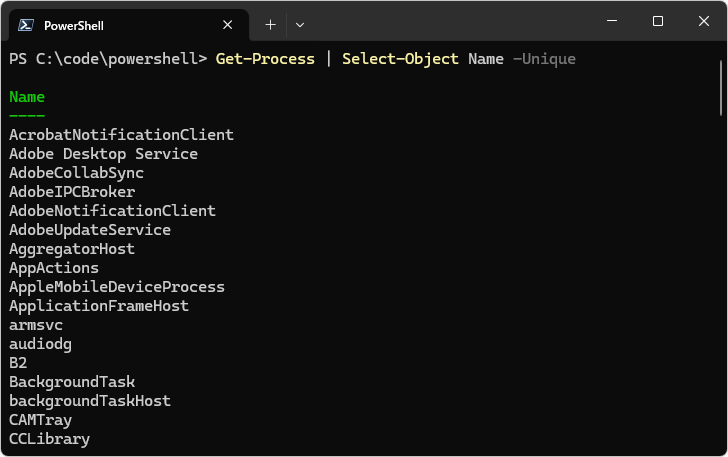This screenshot has height=457, width=728.
Task: Click the Adobe Desktop Service line
Action: [x=104, y=154]
